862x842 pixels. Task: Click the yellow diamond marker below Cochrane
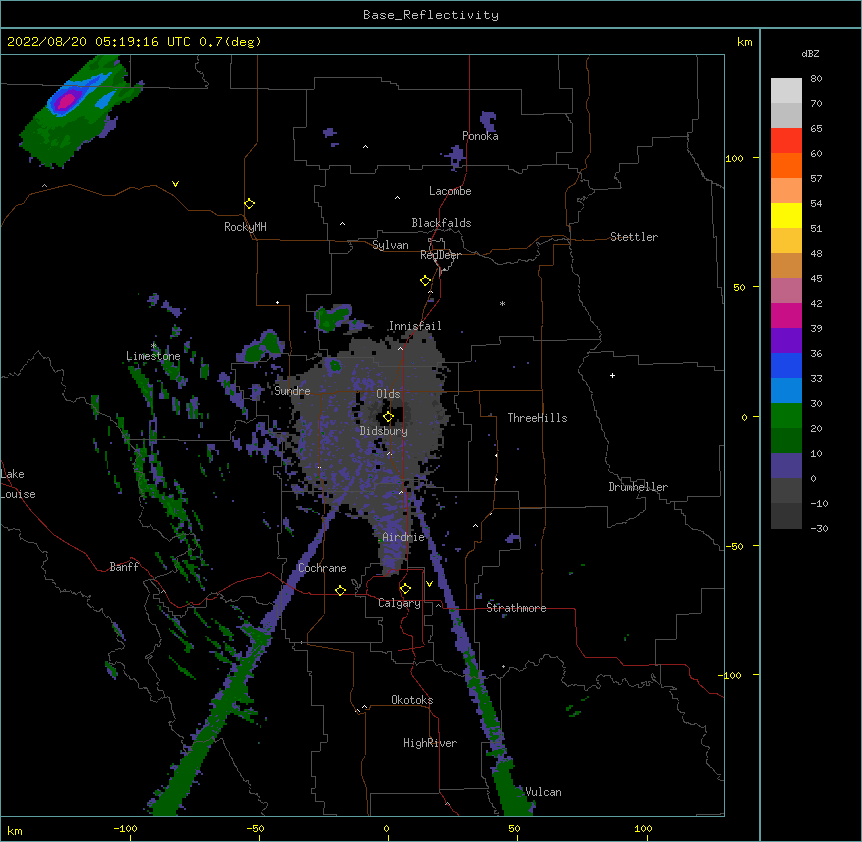[340, 590]
